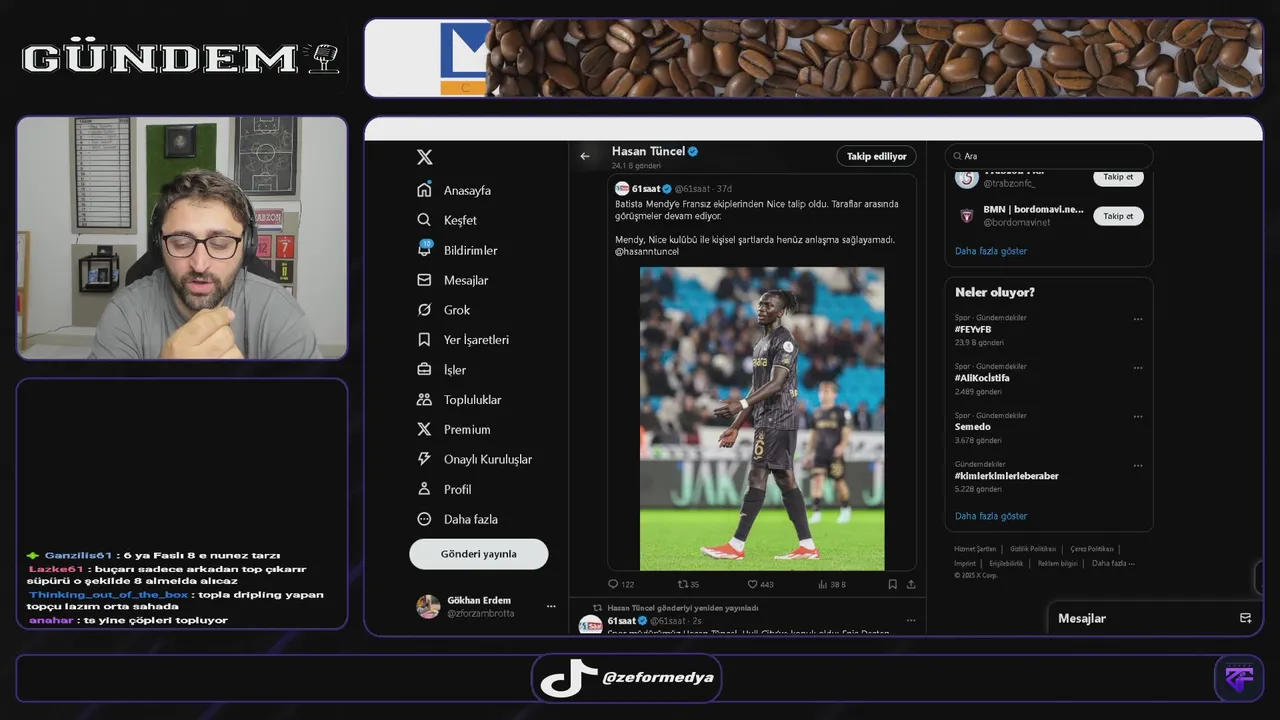Image resolution: width=1280 pixels, height=720 pixels.
Task: Open options for the #AliKocIstifa trend
Action: point(1138,369)
